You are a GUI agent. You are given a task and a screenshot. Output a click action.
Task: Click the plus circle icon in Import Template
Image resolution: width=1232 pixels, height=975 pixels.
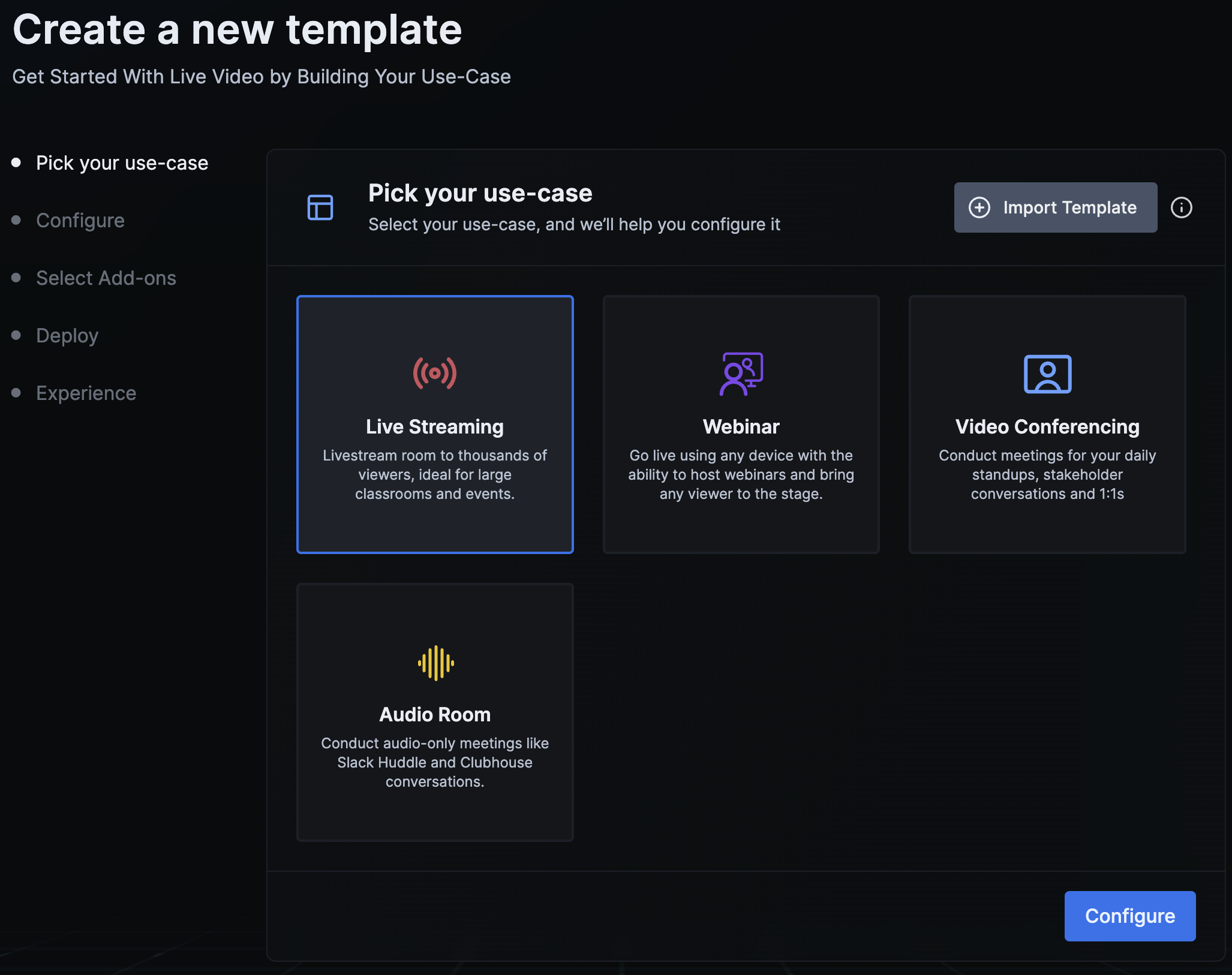click(979, 207)
